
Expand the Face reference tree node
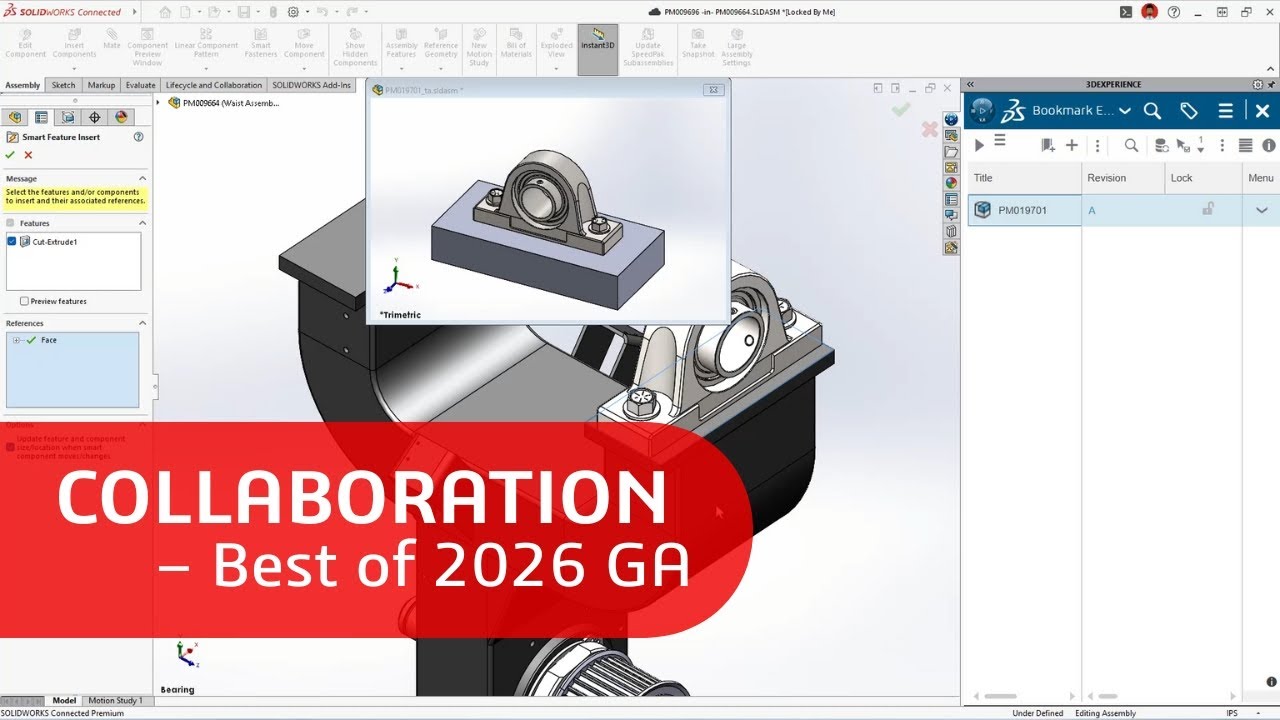click(16, 340)
